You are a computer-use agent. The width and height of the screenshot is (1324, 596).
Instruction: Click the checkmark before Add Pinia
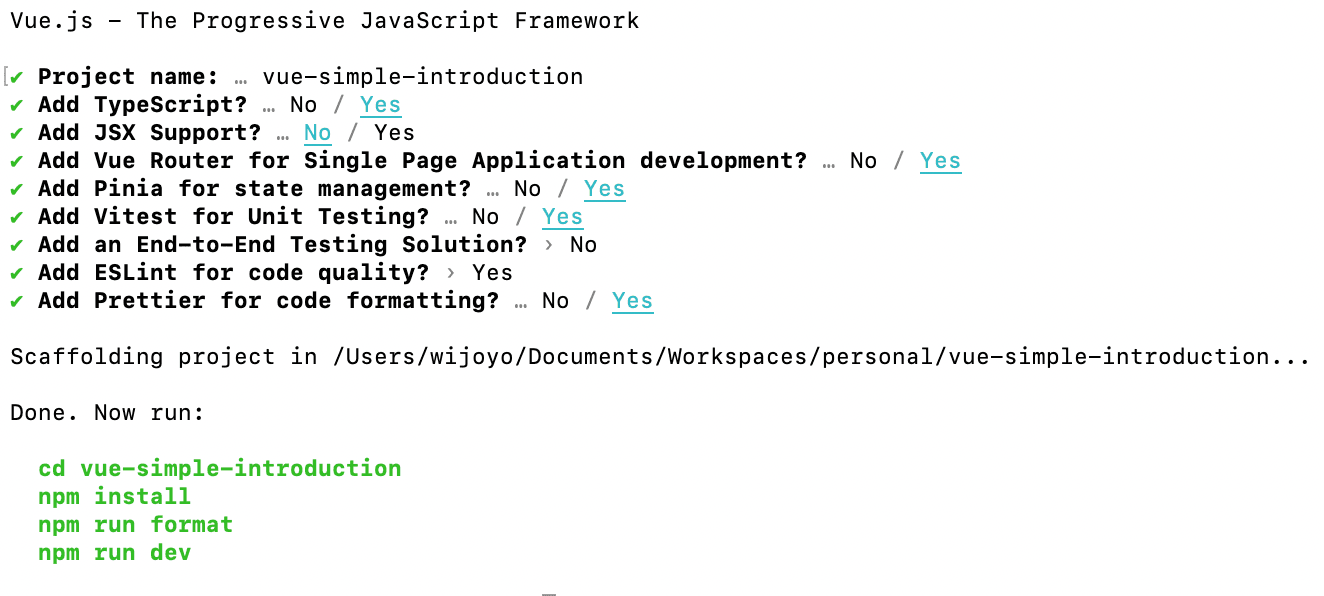click(17, 189)
